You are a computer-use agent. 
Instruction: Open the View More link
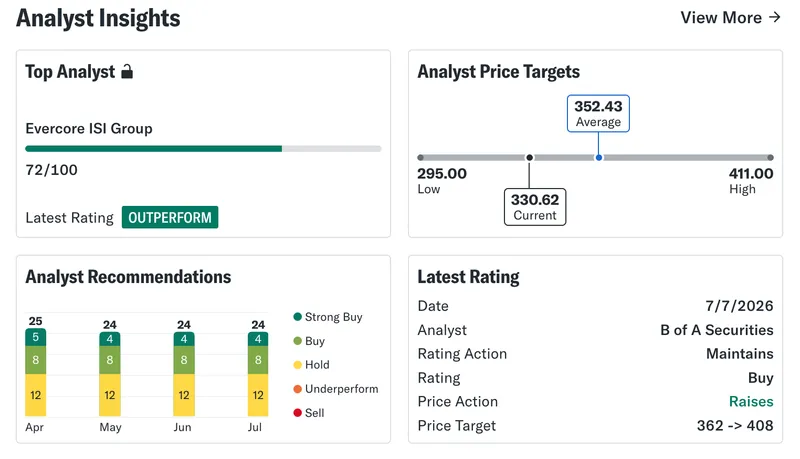pyautogui.click(x=731, y=17)
